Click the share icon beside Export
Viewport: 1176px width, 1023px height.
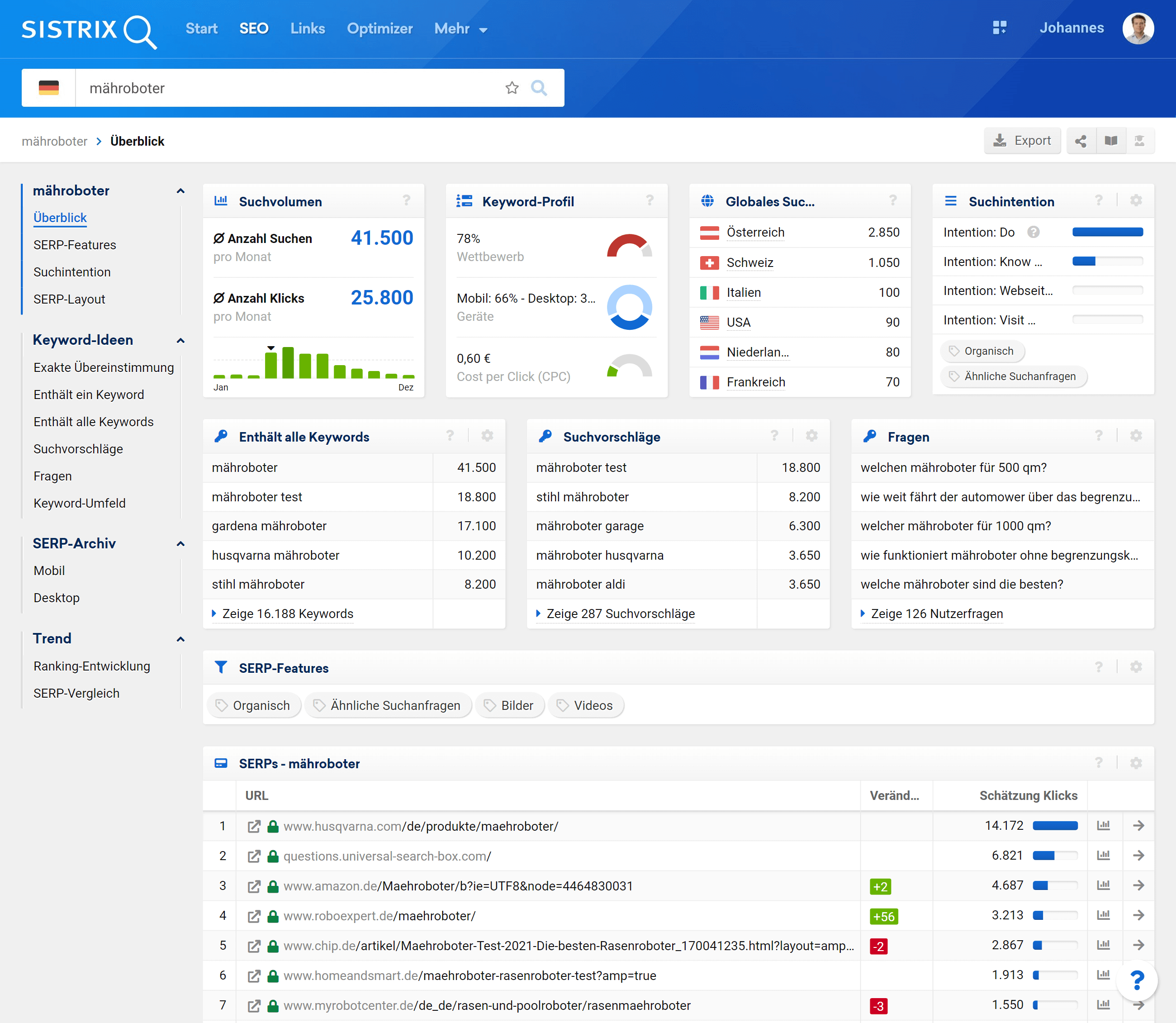[1081, 141]
